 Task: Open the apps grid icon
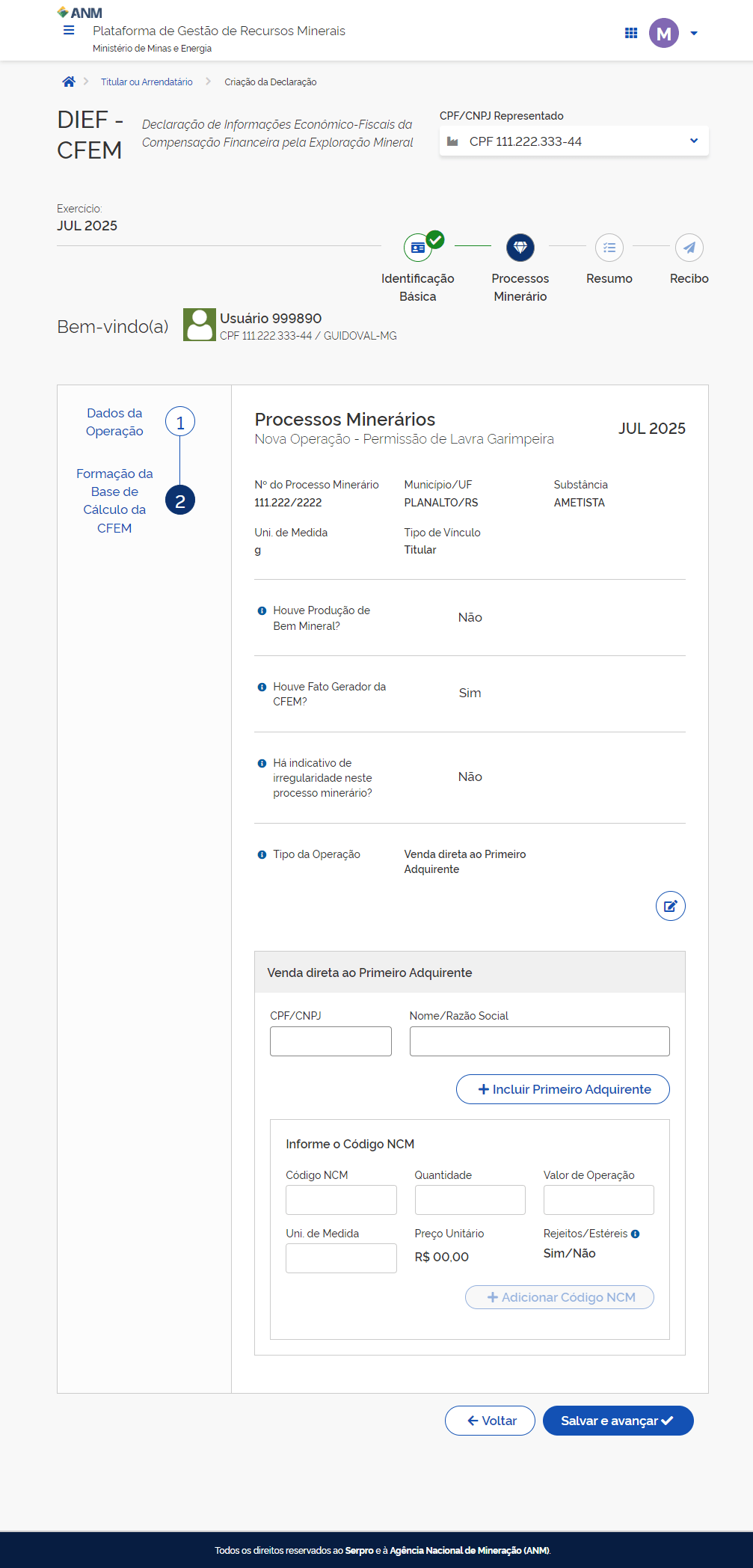click(631, 33)
